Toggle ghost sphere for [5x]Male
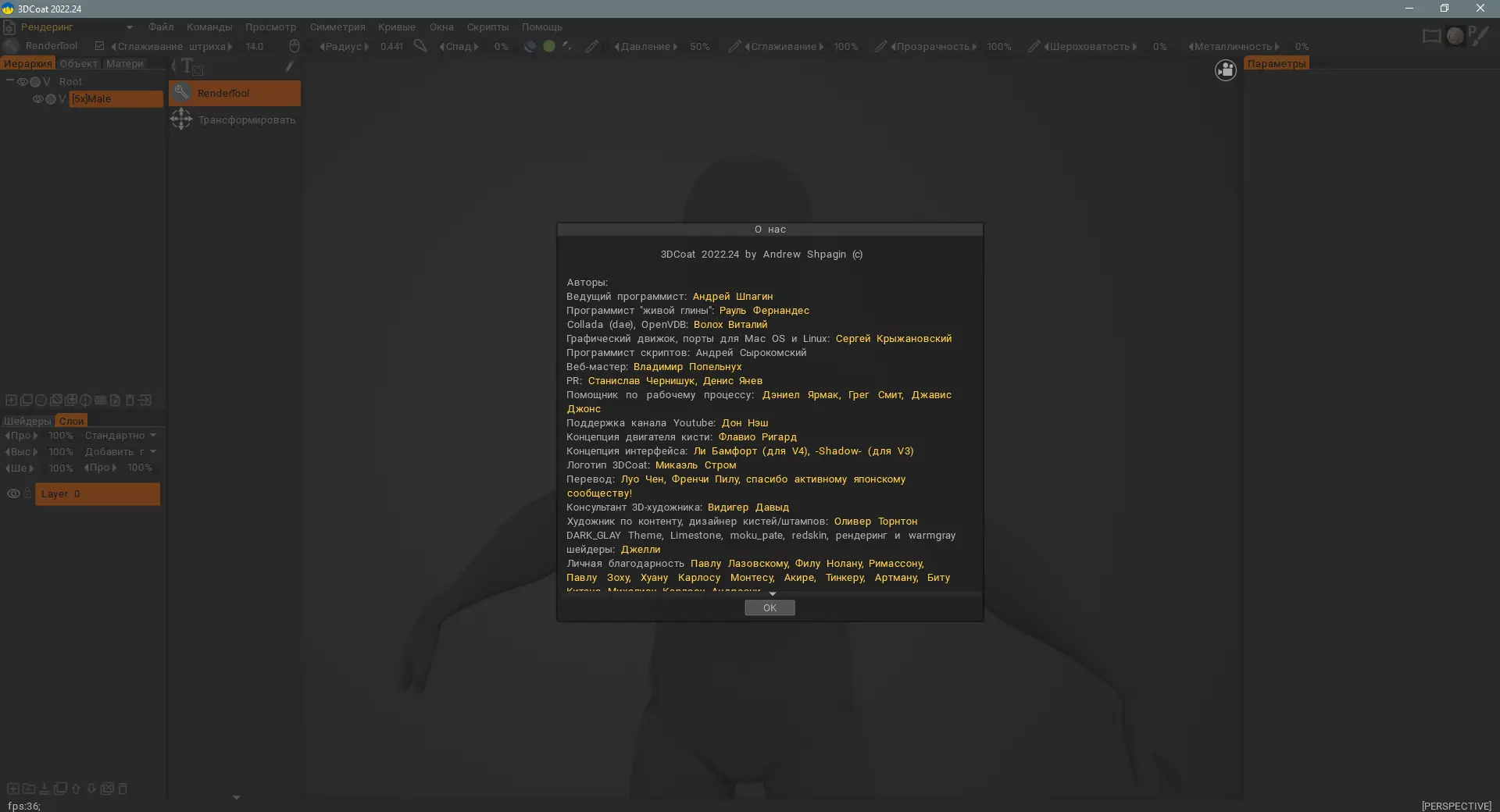 [x=50, y=99]
